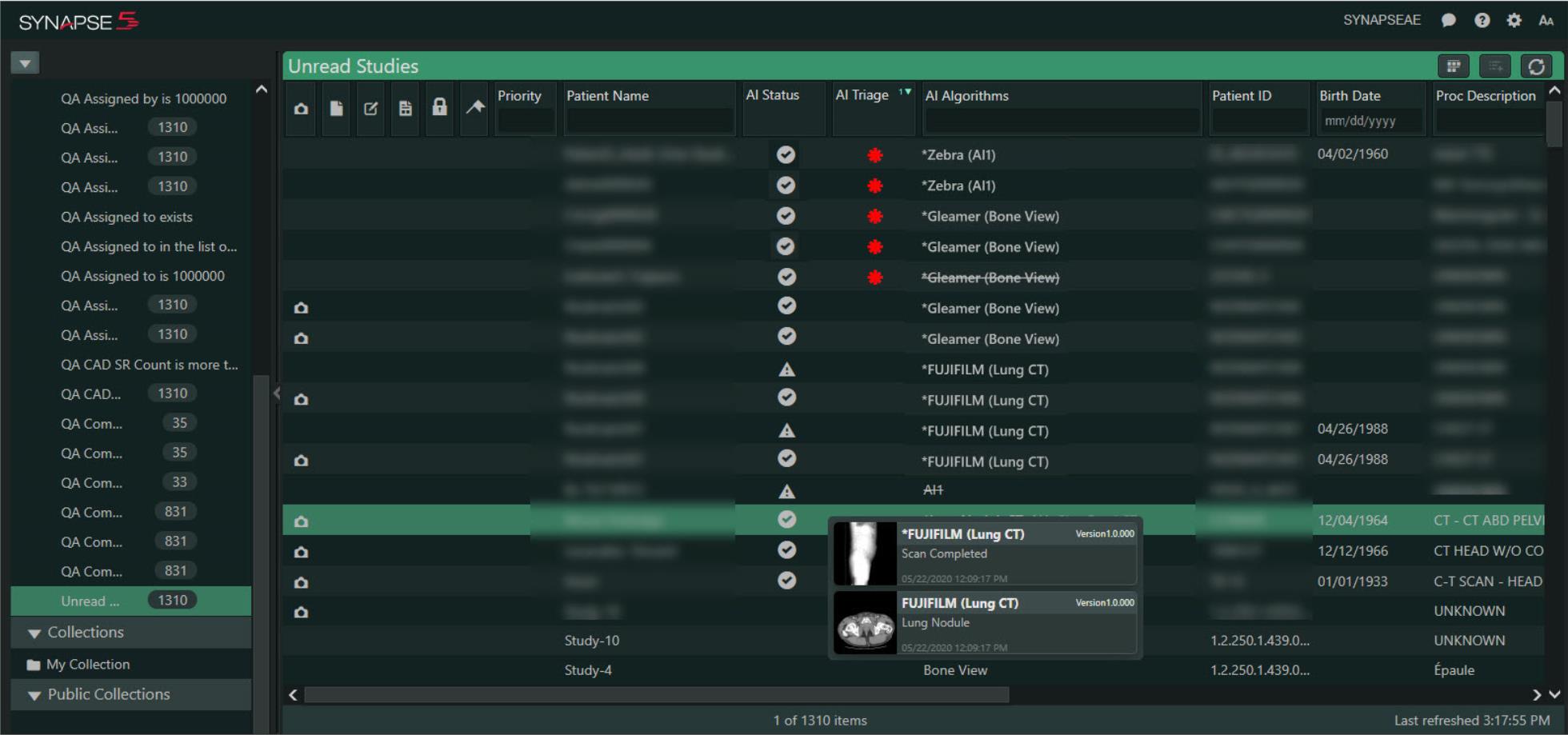
Task: Click the camera column header icon
Action: click(301, 108)
